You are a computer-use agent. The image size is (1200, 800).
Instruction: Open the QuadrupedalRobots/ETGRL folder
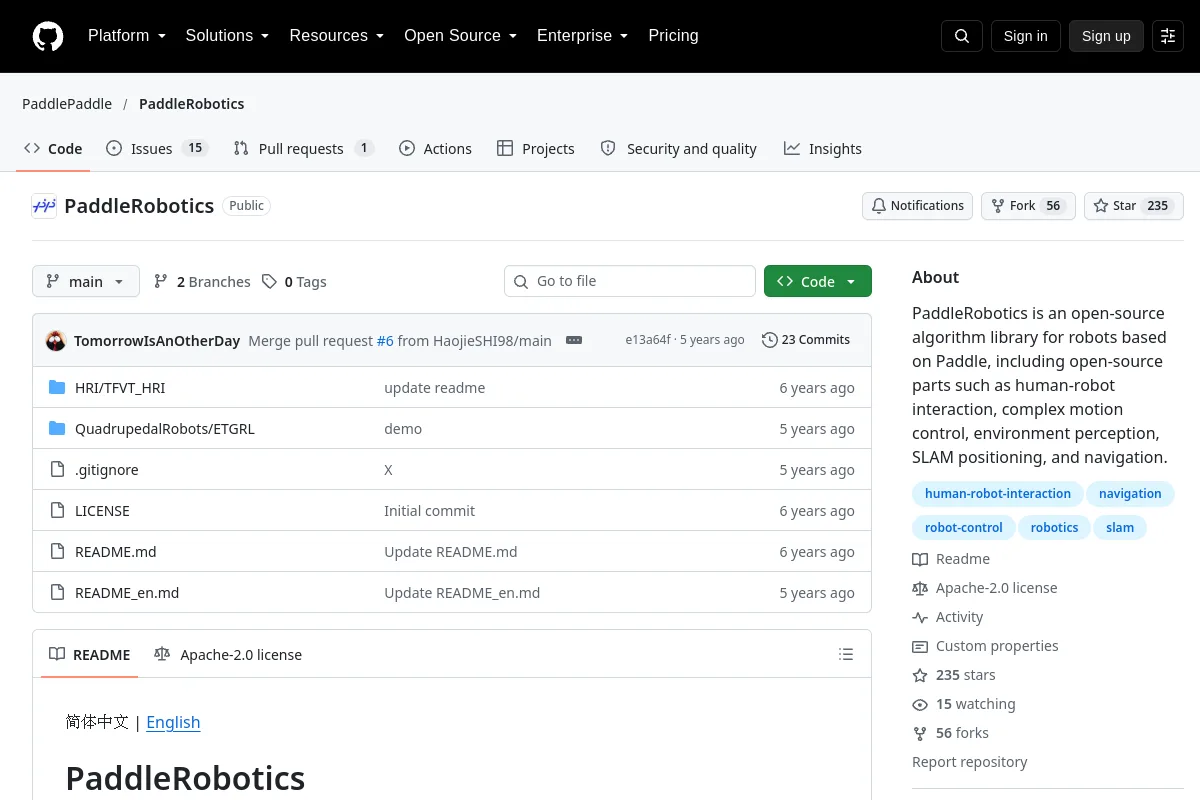tap(165, 429)
